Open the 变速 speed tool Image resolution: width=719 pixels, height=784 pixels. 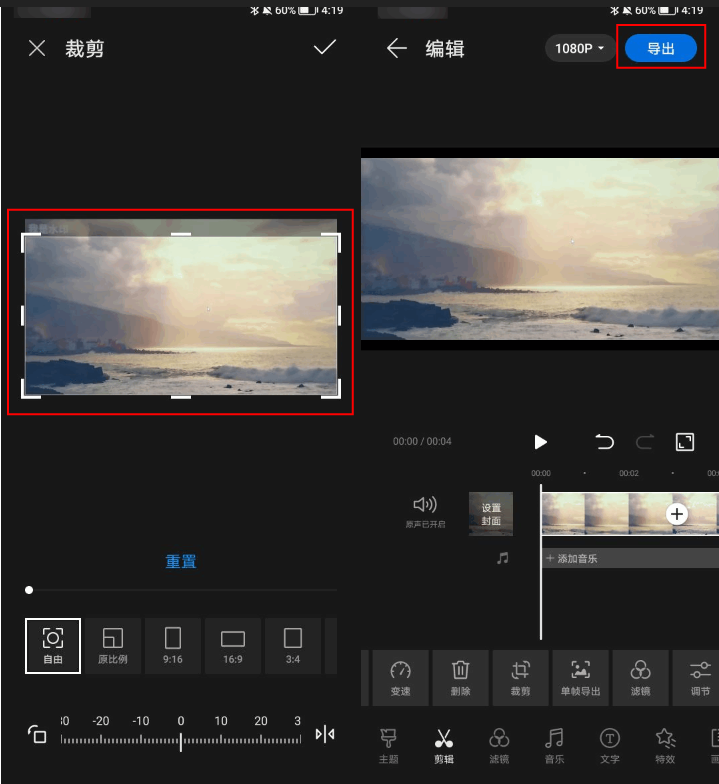click(x=401, y=677)
